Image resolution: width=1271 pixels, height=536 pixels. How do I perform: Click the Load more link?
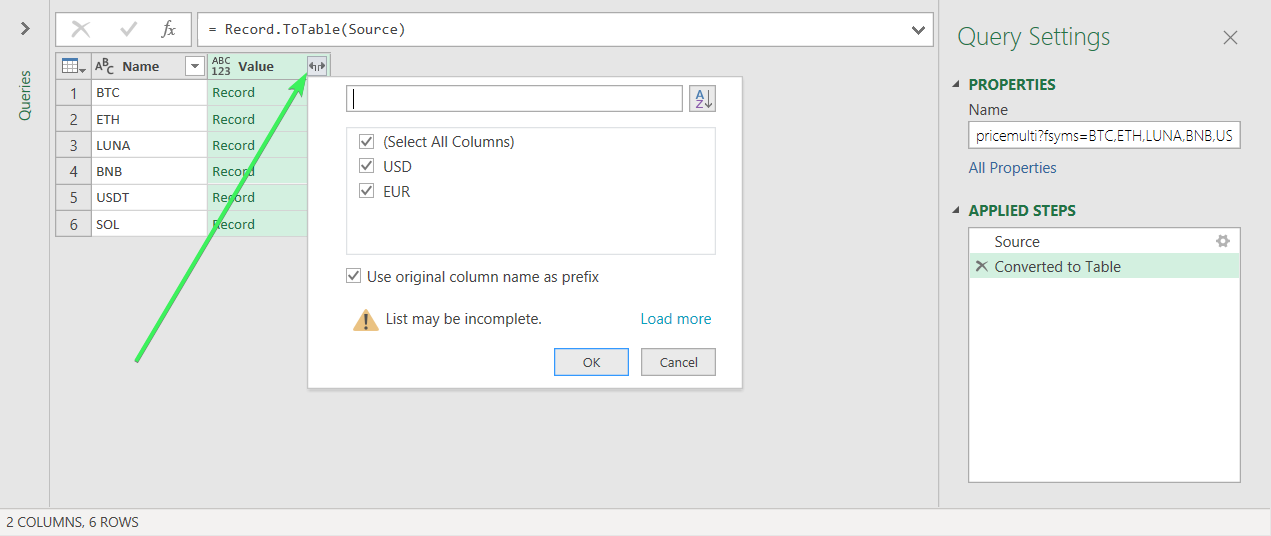(x=676, y=319)
